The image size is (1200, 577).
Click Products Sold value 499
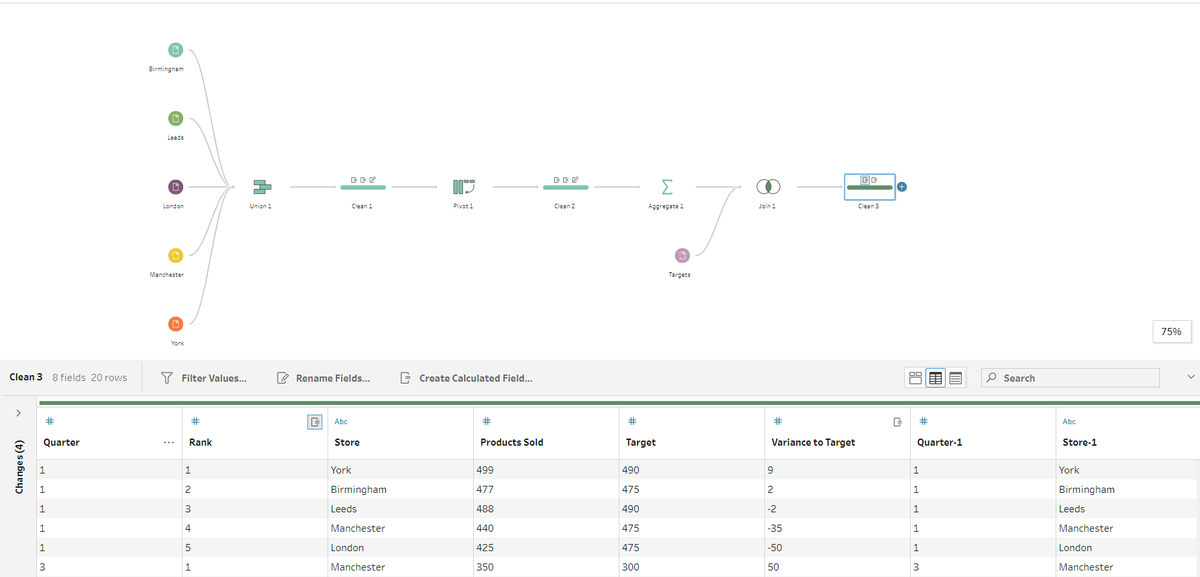[x=545, y=470]
